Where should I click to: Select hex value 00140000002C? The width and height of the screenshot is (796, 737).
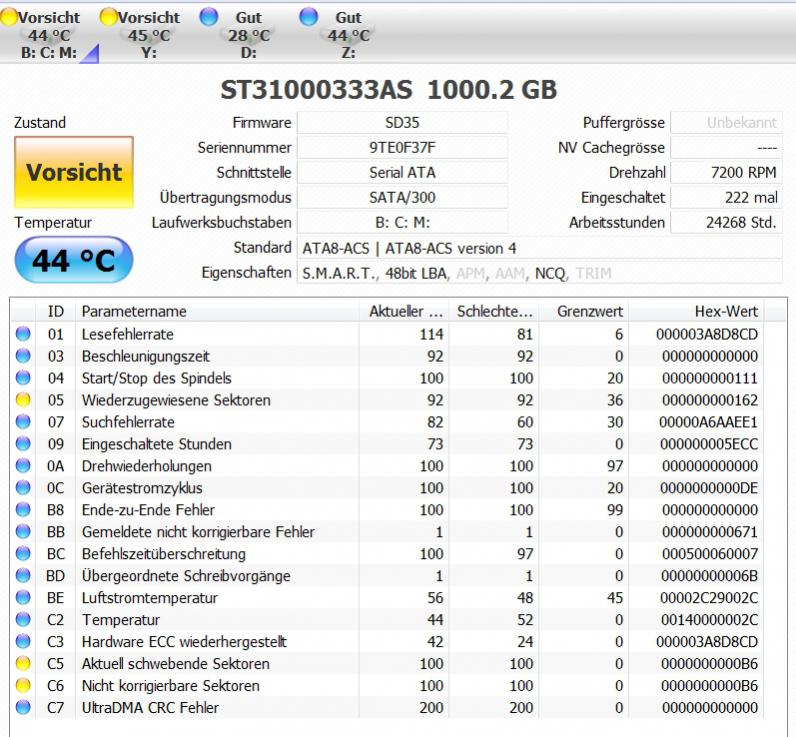tap(709, 620)
